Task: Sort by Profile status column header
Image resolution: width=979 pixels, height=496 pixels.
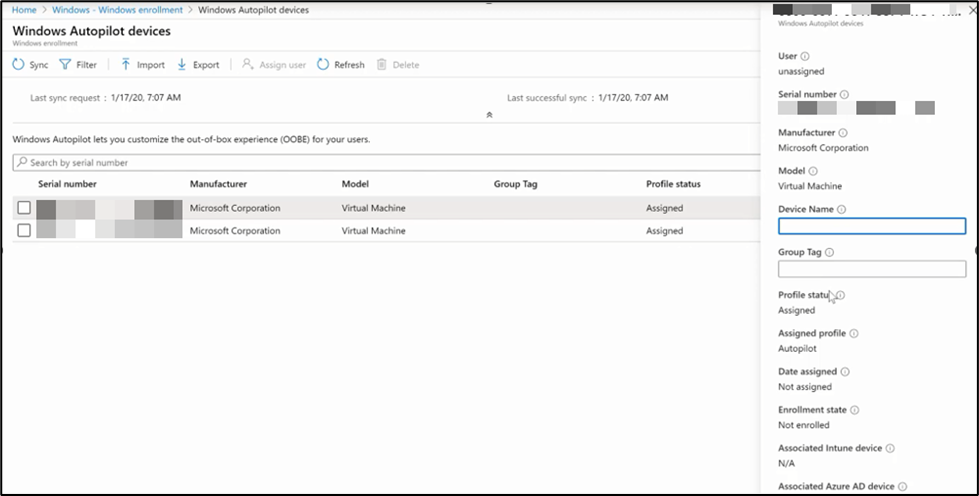Action: (673, 184)
